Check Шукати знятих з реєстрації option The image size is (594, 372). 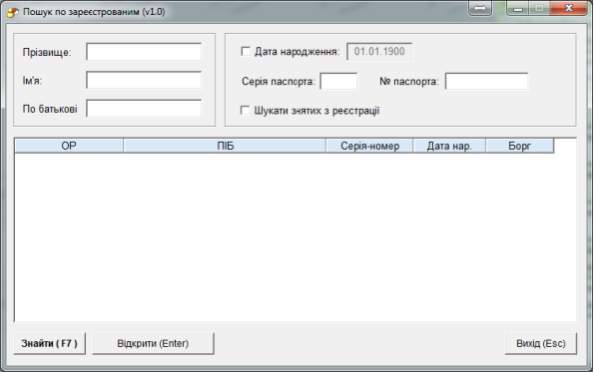click(245, 110)
